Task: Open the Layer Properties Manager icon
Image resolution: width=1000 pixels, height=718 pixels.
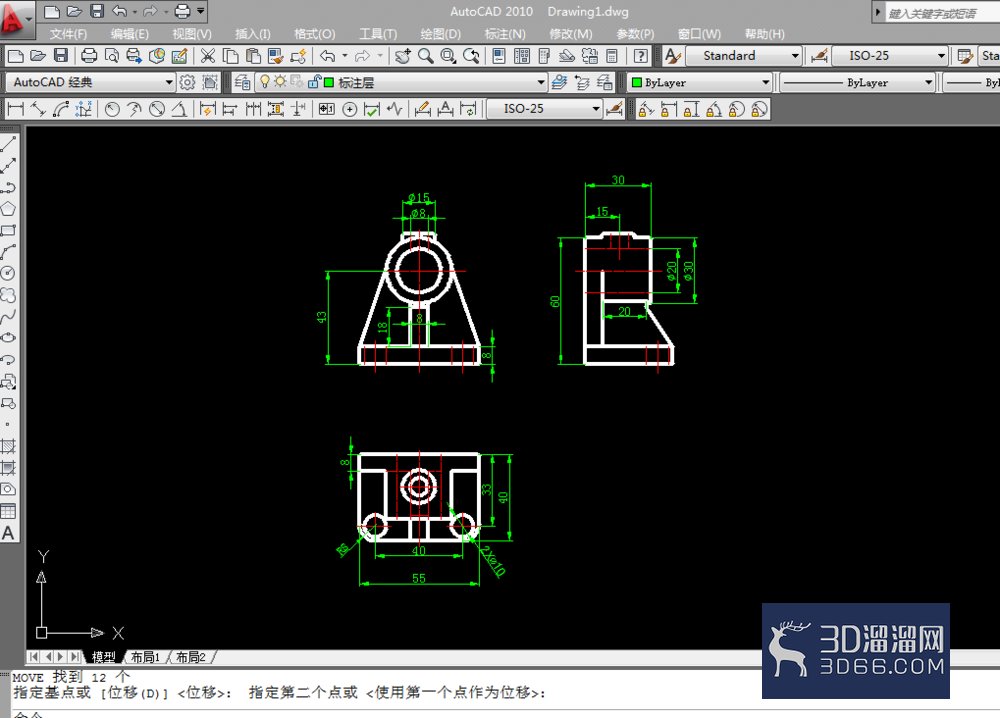Action: [x=242, y=82]
